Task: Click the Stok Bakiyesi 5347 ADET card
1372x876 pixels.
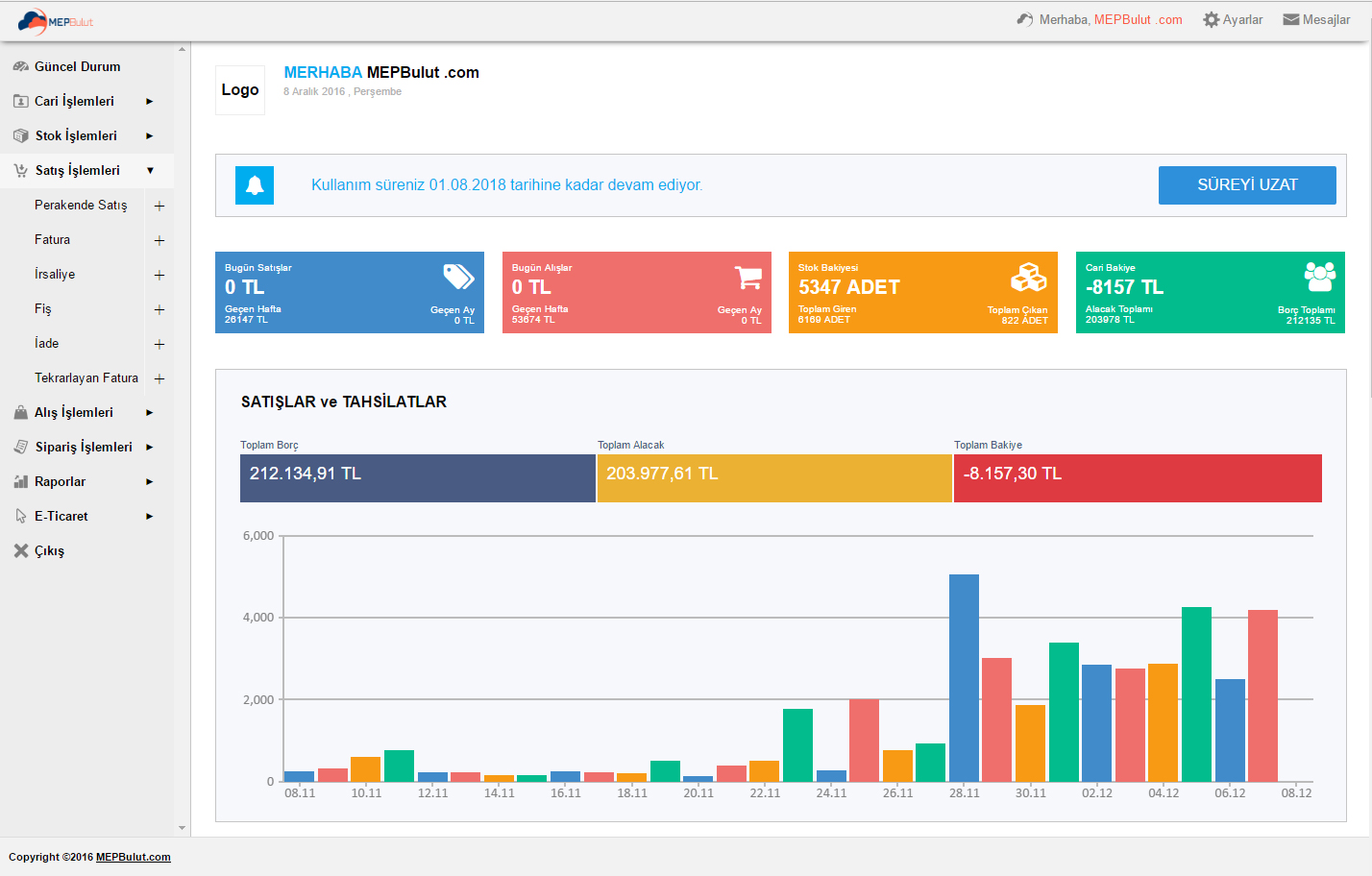Action: click(923, 293)
